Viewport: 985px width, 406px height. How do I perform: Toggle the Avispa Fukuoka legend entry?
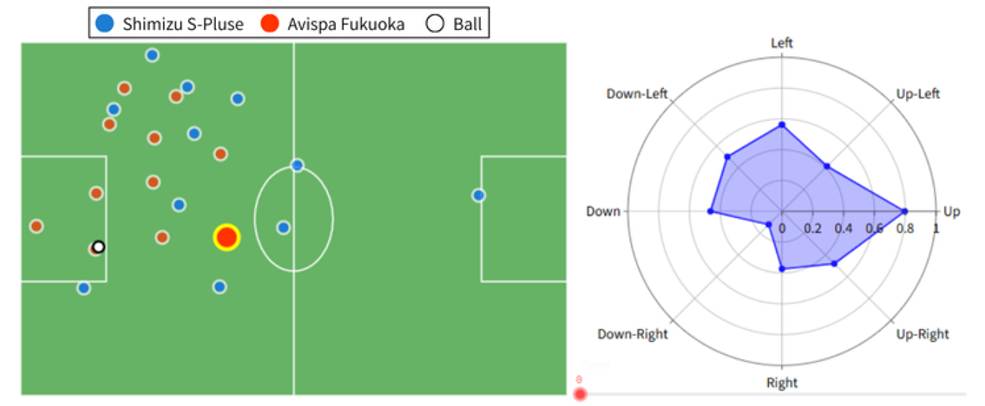tap(334, 23)
